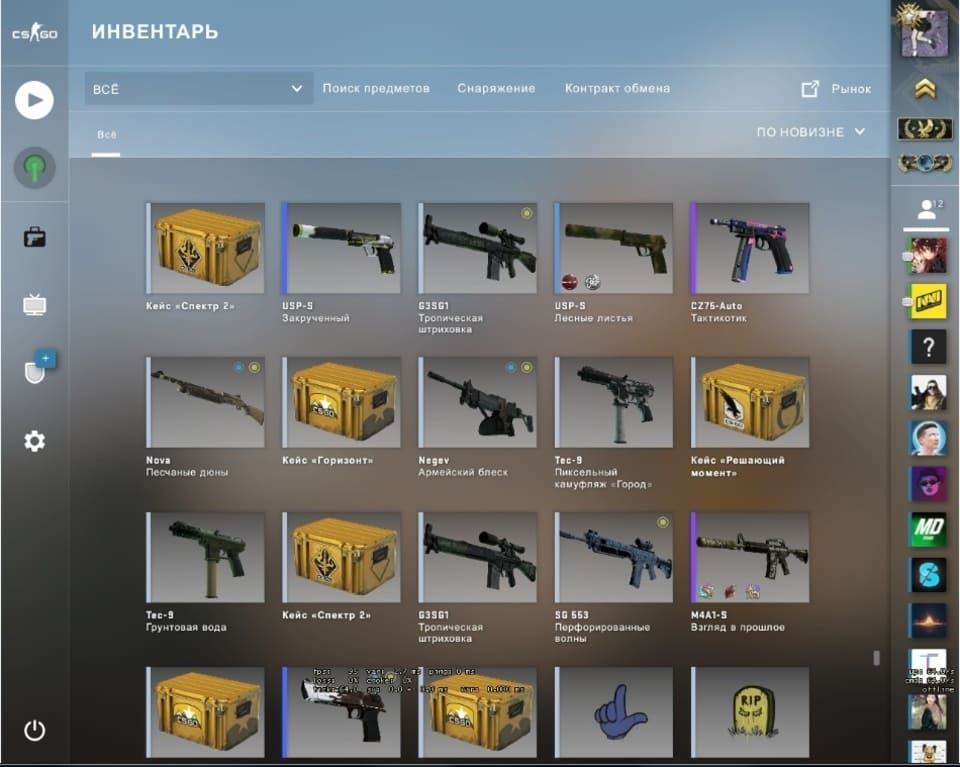Image resolution: width=960 pixels, height=767 pixels.
Task: Open the Watch TV icon
Action: point(34,304)
